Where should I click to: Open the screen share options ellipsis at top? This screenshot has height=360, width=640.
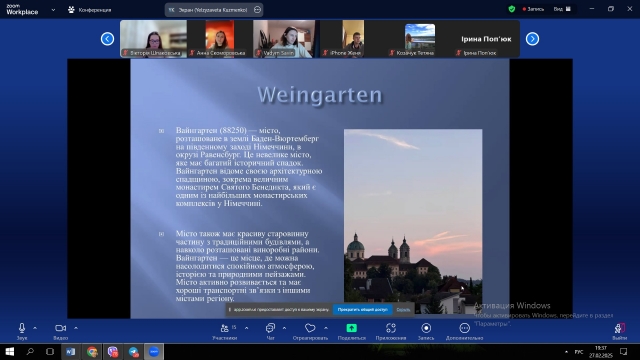(257, 9)
